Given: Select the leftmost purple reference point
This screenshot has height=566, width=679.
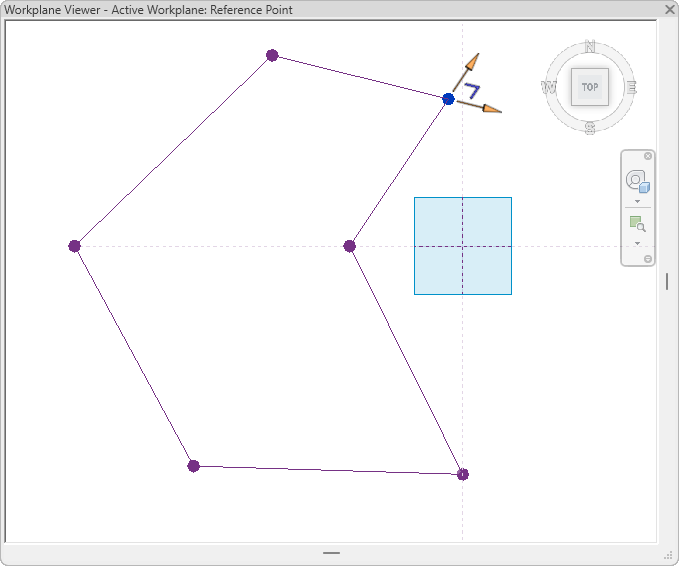Looking at the screenshot, I should 74,246.
